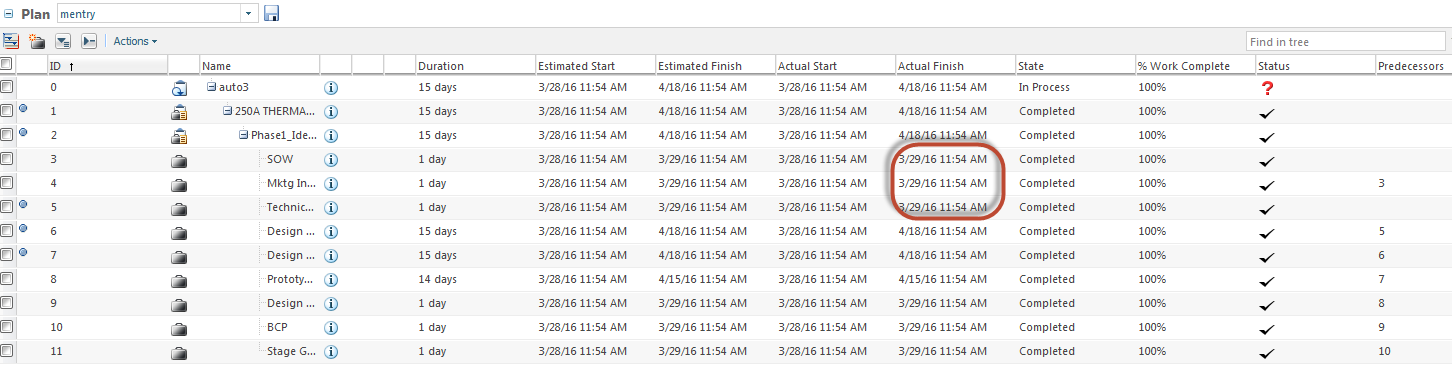Check the checkbox for row ID 1

point(7,111)
